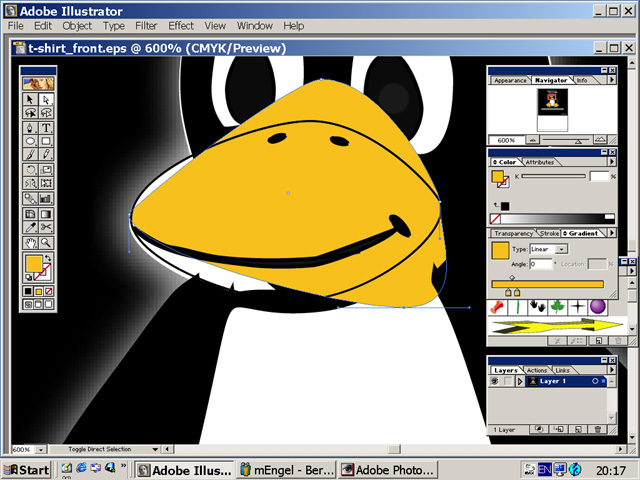Image resolution: width=640 pixels, height=480 pixels.
Task: Switch to Color fill mode button in toolbox
Action: pyautogui.click(x=28, y=291)
